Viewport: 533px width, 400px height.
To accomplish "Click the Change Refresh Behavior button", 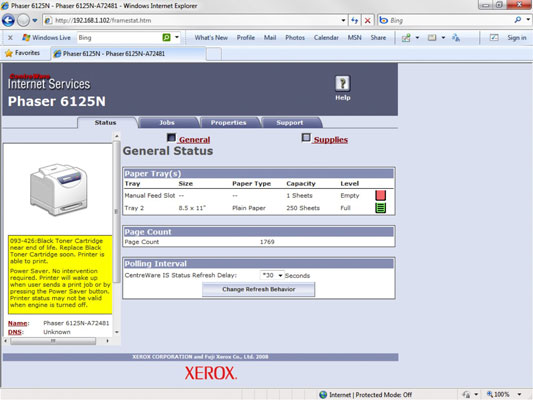I will (x=258, y=289).
